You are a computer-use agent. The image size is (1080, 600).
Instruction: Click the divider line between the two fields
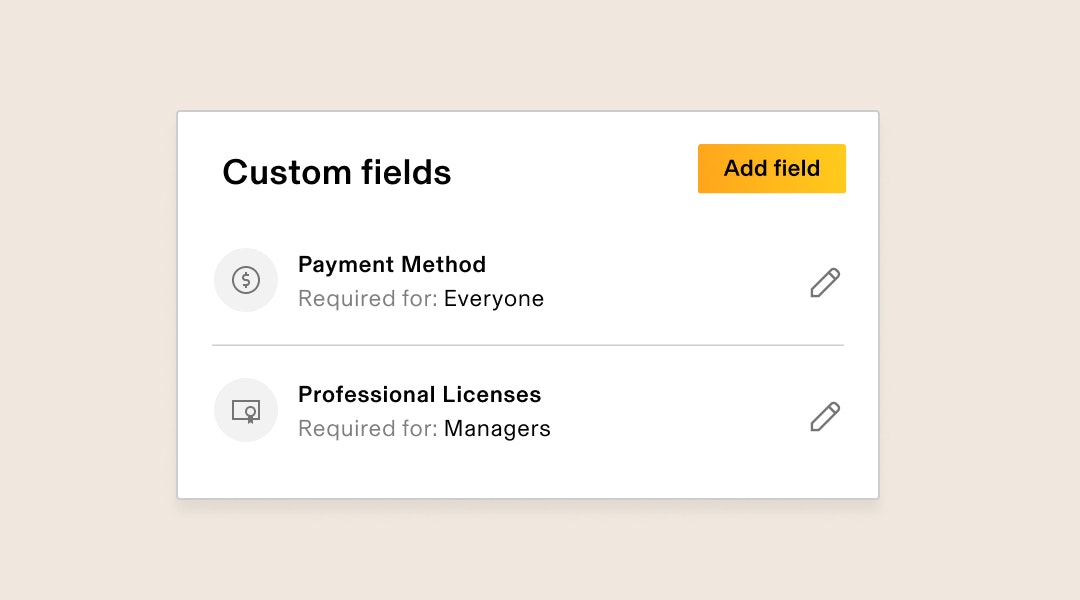[528, 345]
